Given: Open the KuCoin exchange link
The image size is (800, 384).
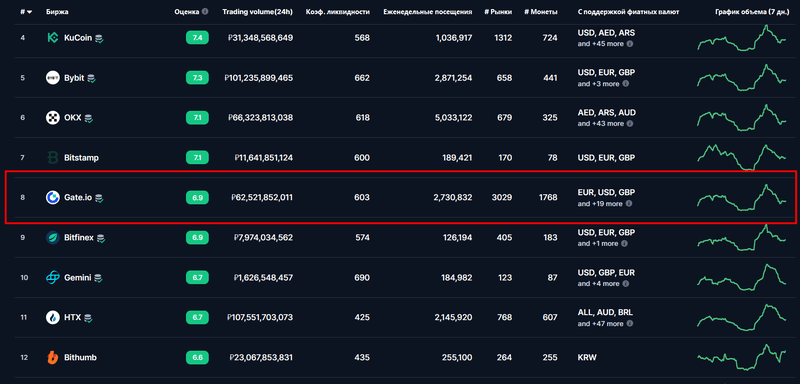Looking at the screenshot, I should pos(78,38).
